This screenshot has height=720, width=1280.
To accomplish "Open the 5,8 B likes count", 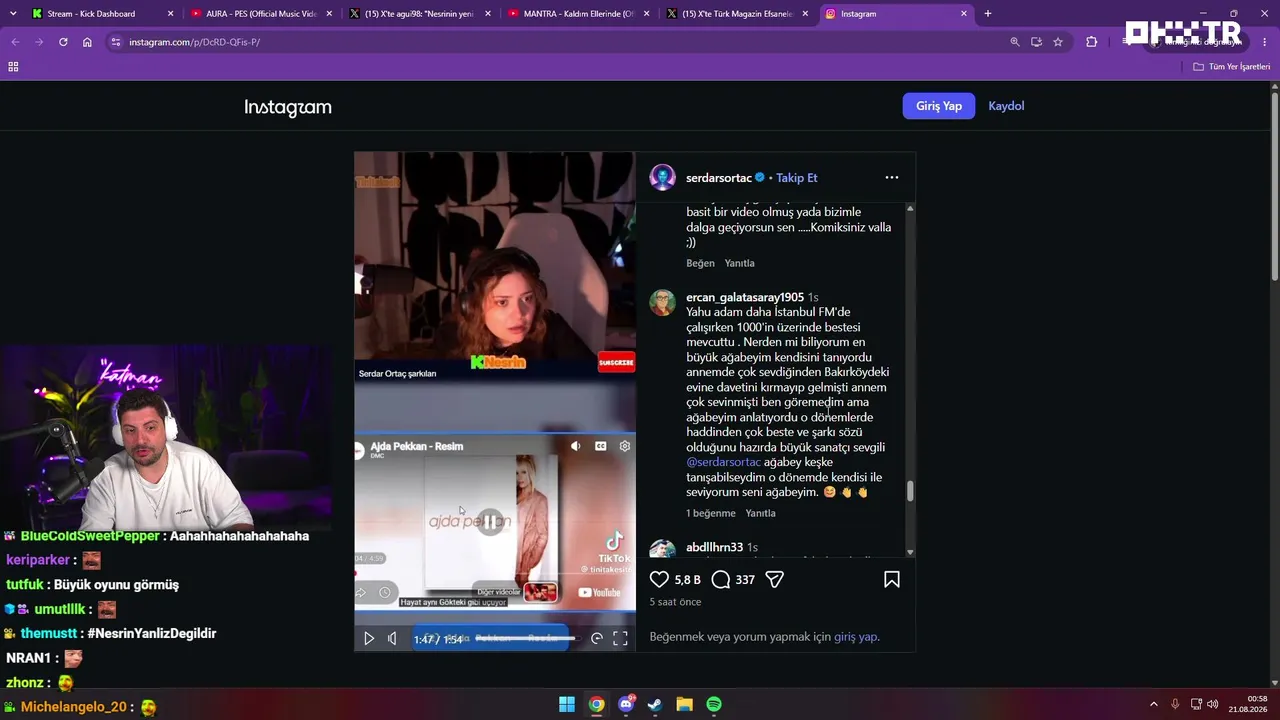I will (687, 580).
